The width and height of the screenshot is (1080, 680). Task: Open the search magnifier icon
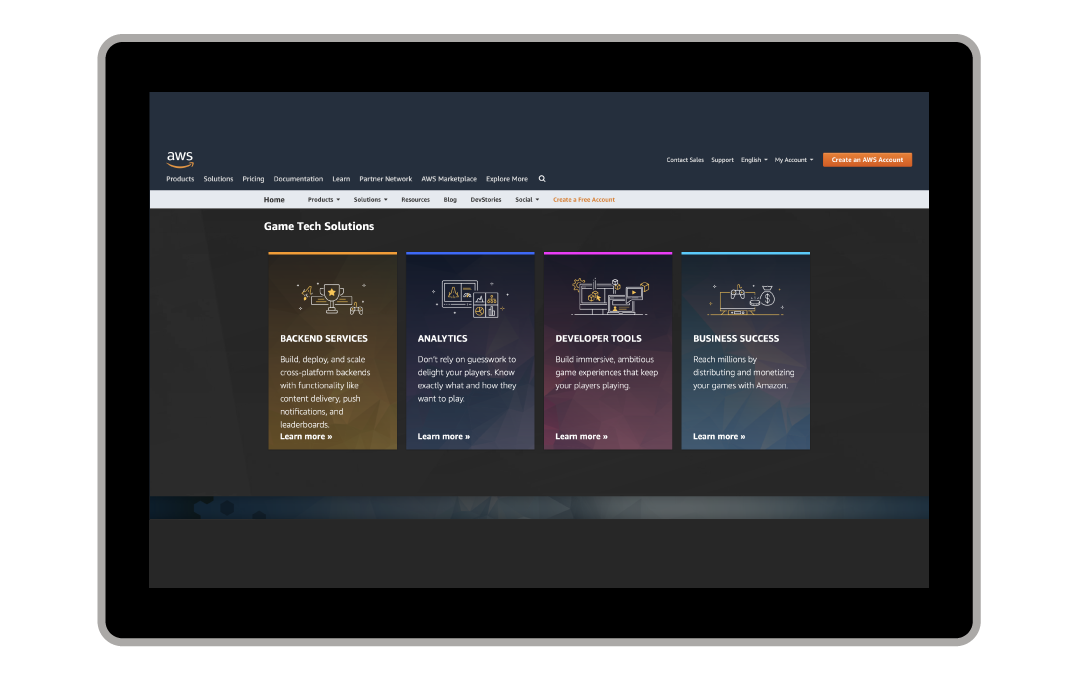click(542, 178)
